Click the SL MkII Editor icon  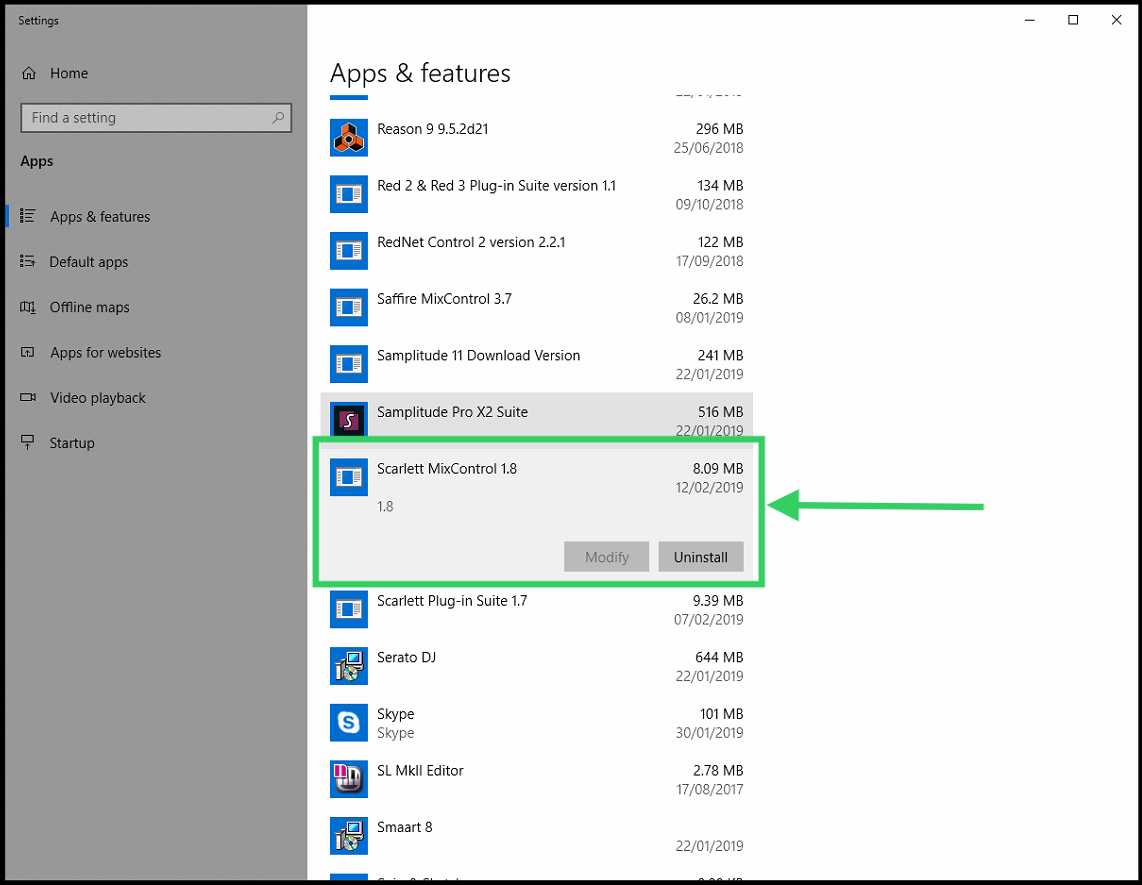click(x=348, y=779)
